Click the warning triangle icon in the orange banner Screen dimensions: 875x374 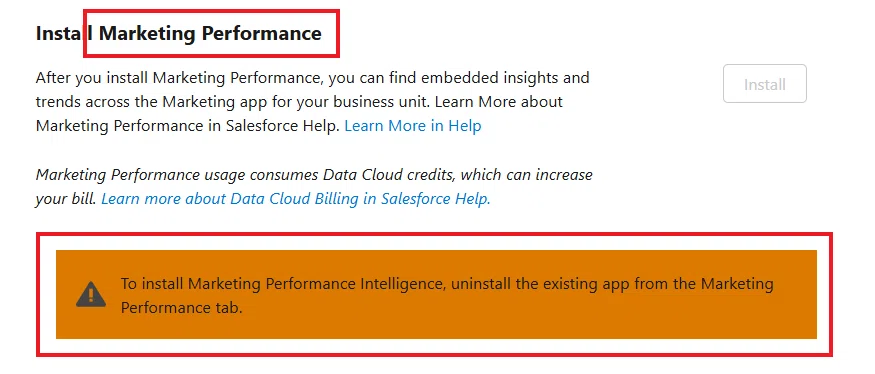pyautogui.click(x=91, y=294)
